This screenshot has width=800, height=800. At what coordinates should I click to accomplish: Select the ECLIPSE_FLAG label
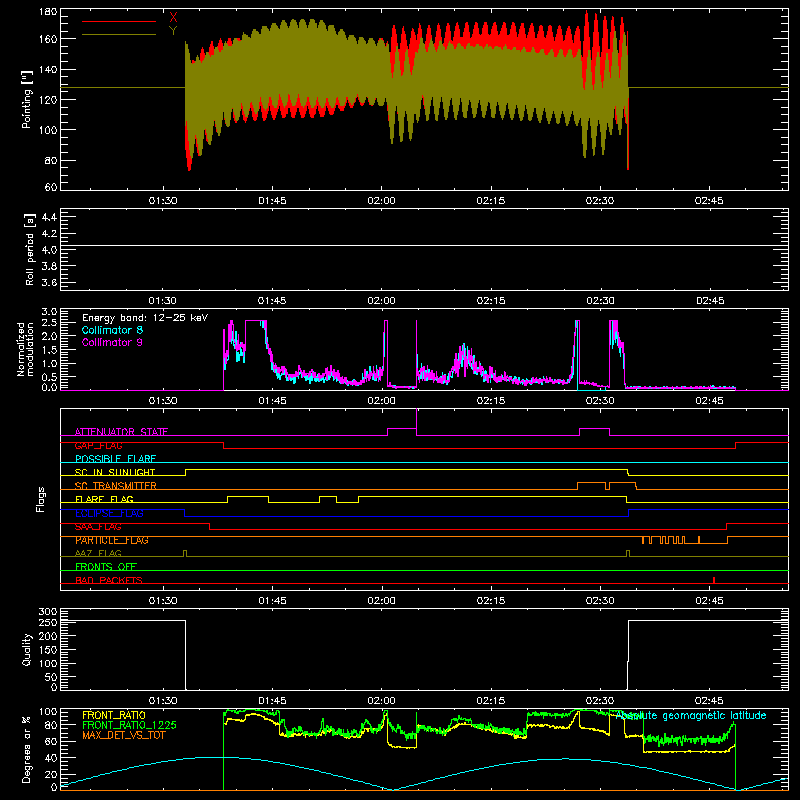point(109,513)
